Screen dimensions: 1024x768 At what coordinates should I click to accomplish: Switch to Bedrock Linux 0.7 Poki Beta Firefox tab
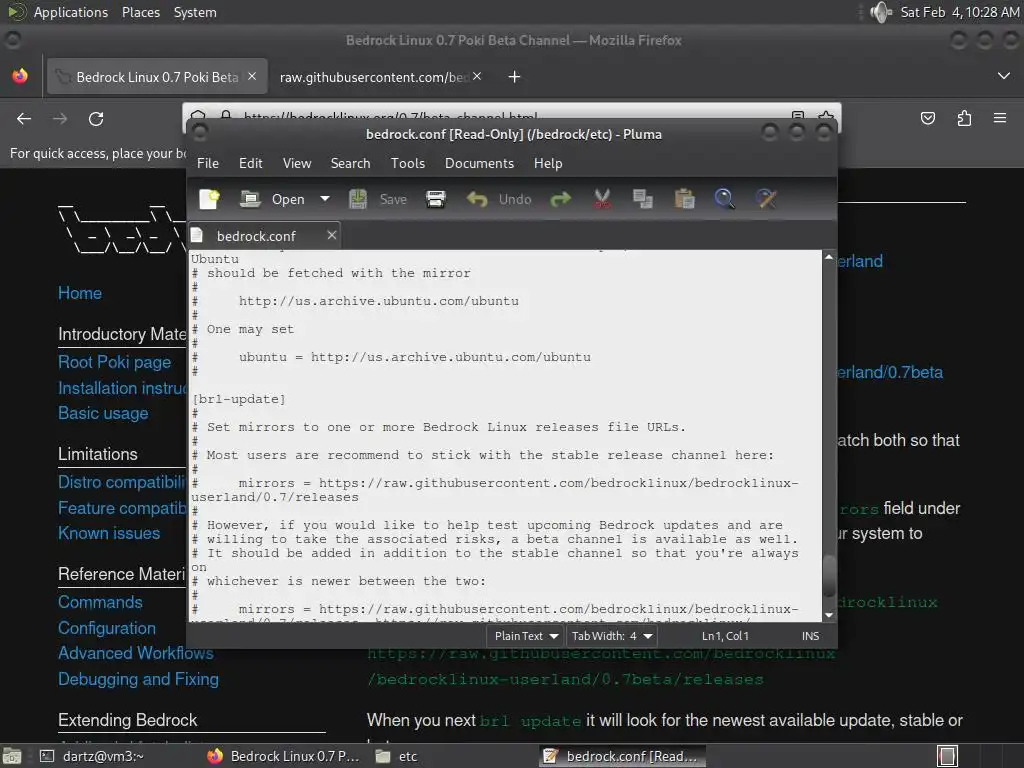coord(157,77)
